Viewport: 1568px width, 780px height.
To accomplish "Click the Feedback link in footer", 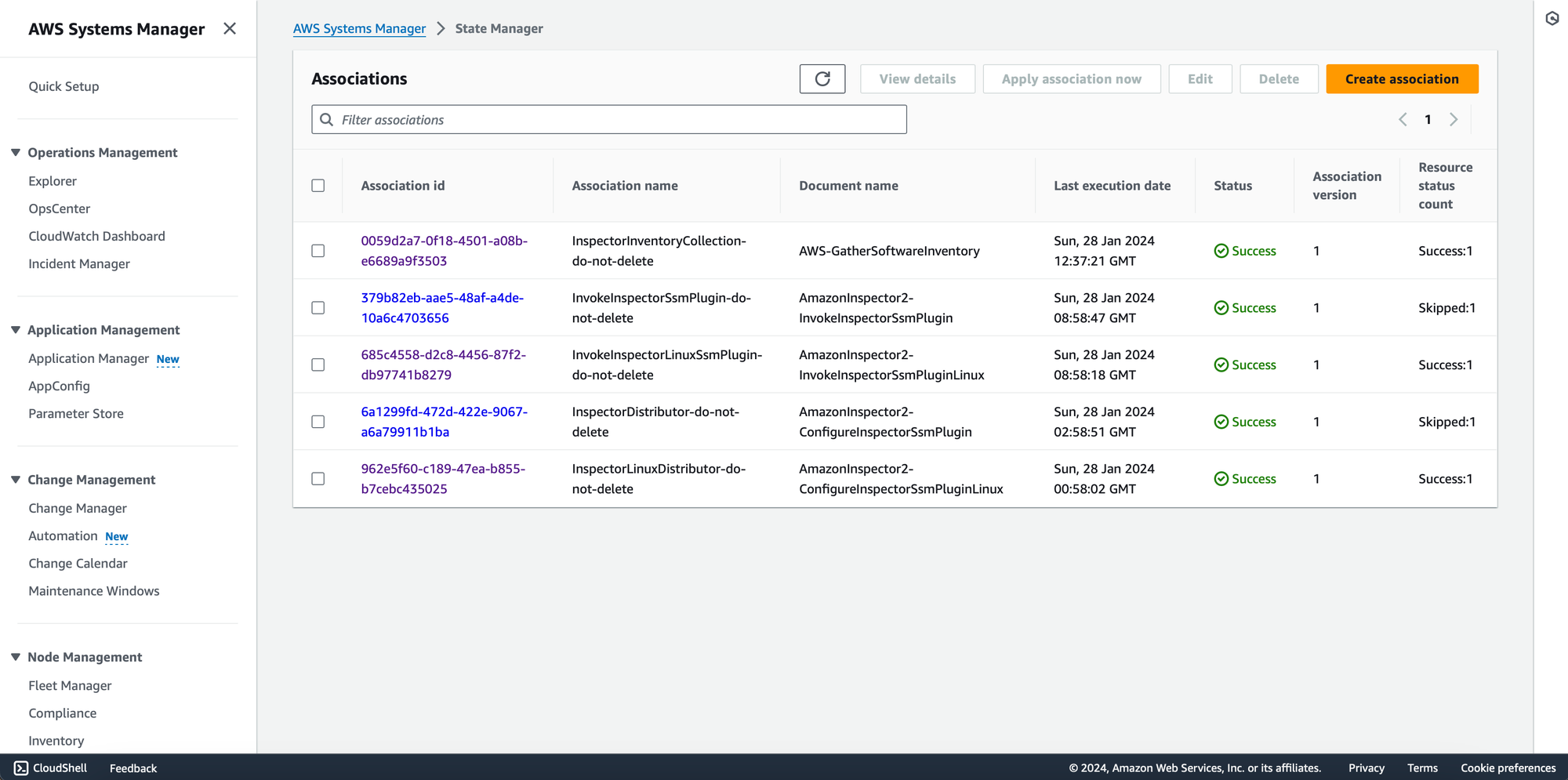I will (x=133, y=768).
